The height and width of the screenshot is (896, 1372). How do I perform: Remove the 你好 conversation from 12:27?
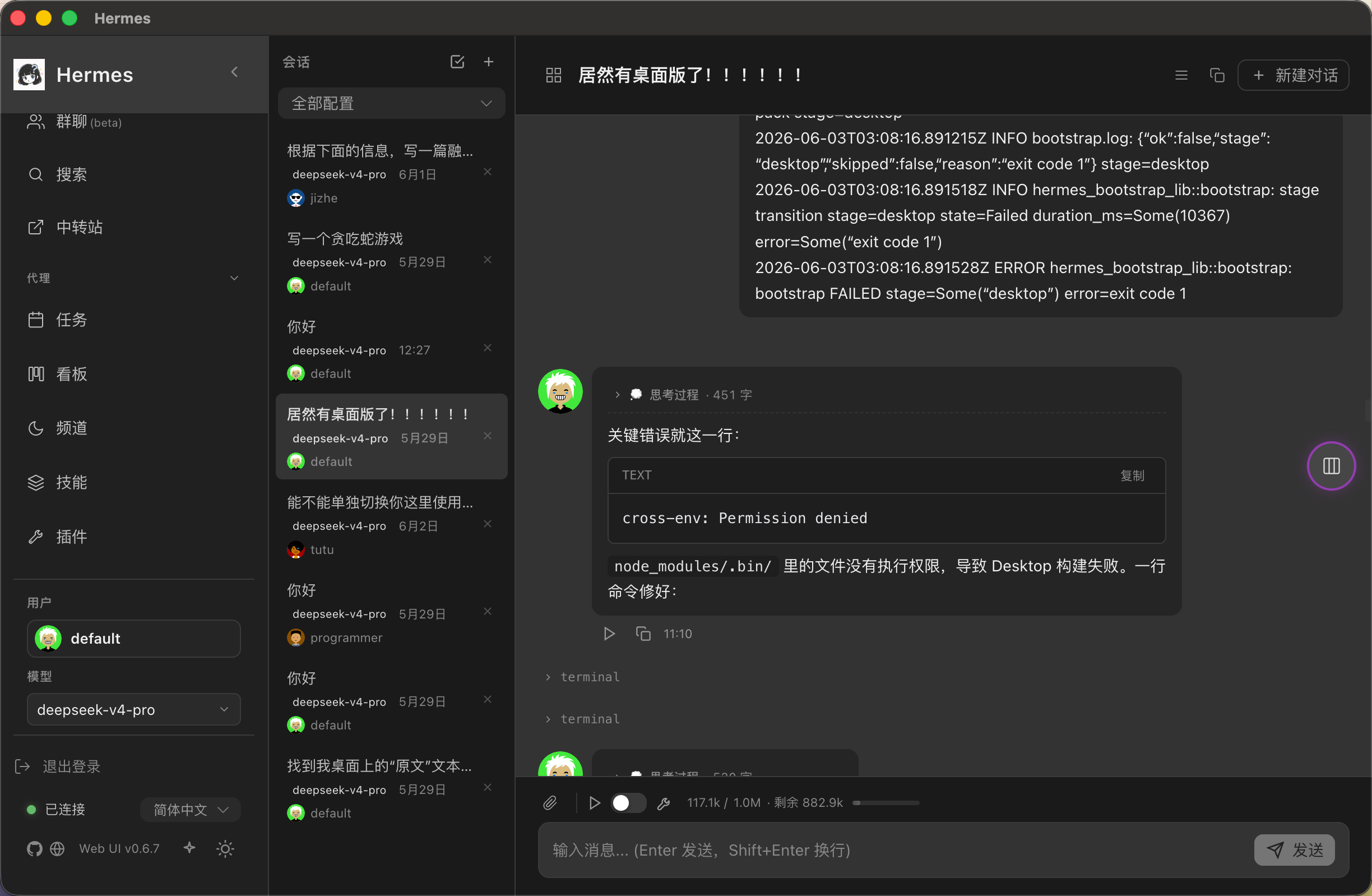coord(487,348)
